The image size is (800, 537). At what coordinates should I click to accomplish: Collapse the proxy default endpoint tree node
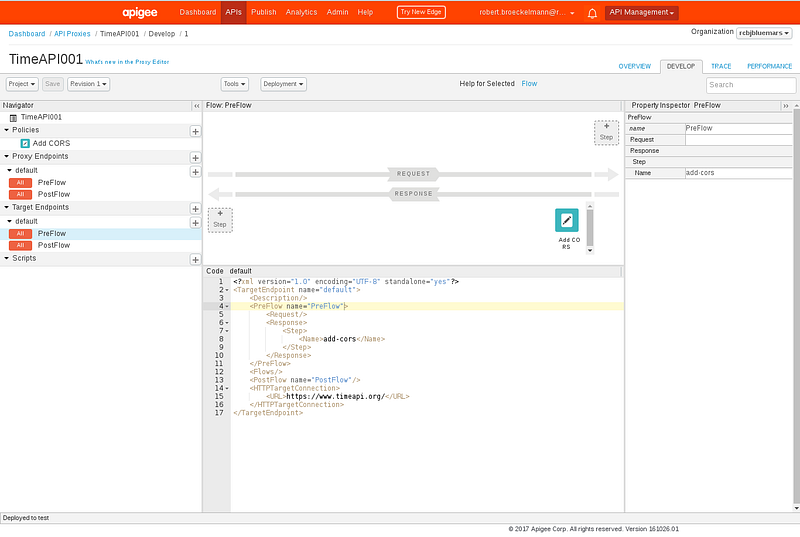(x=10, y=170)
